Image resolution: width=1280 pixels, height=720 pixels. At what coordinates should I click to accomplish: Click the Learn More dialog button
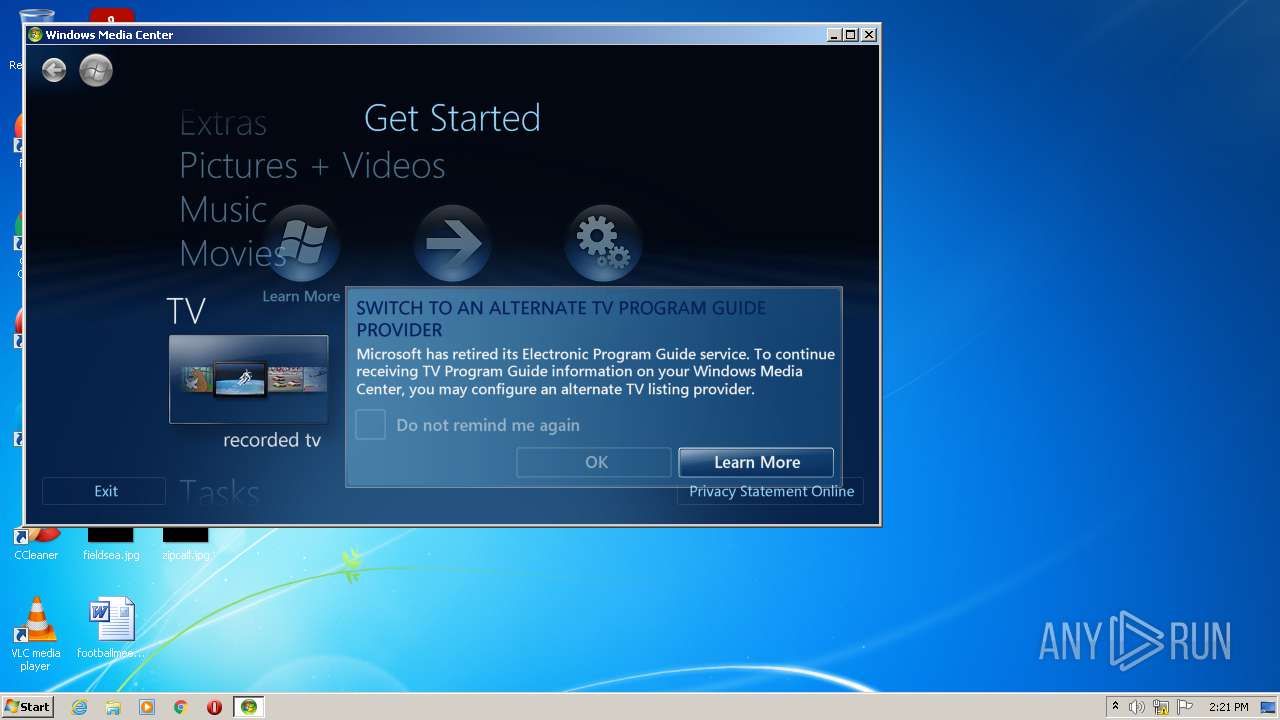[x=756, y=462]
